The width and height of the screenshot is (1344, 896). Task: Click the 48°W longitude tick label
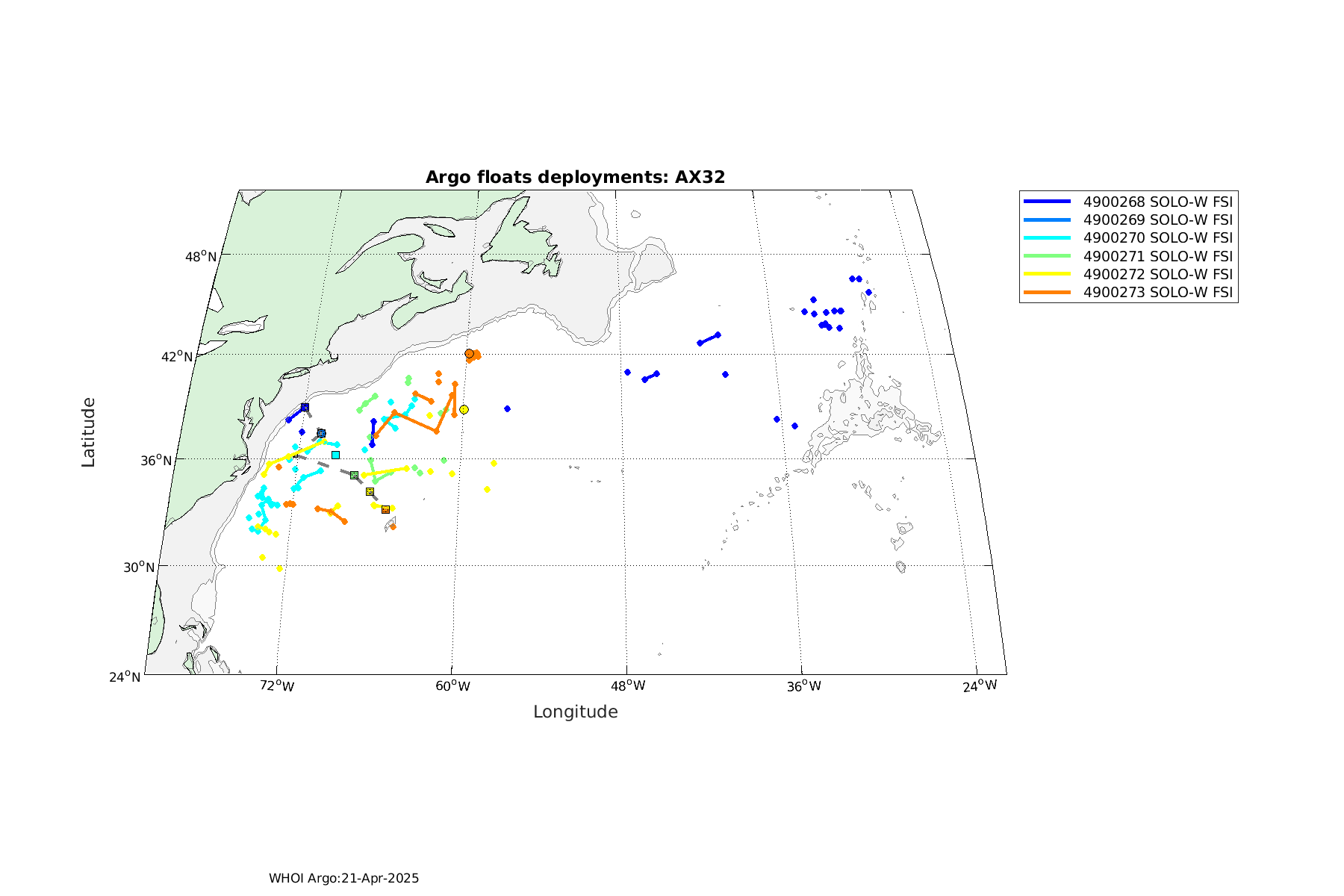point(628,685)
